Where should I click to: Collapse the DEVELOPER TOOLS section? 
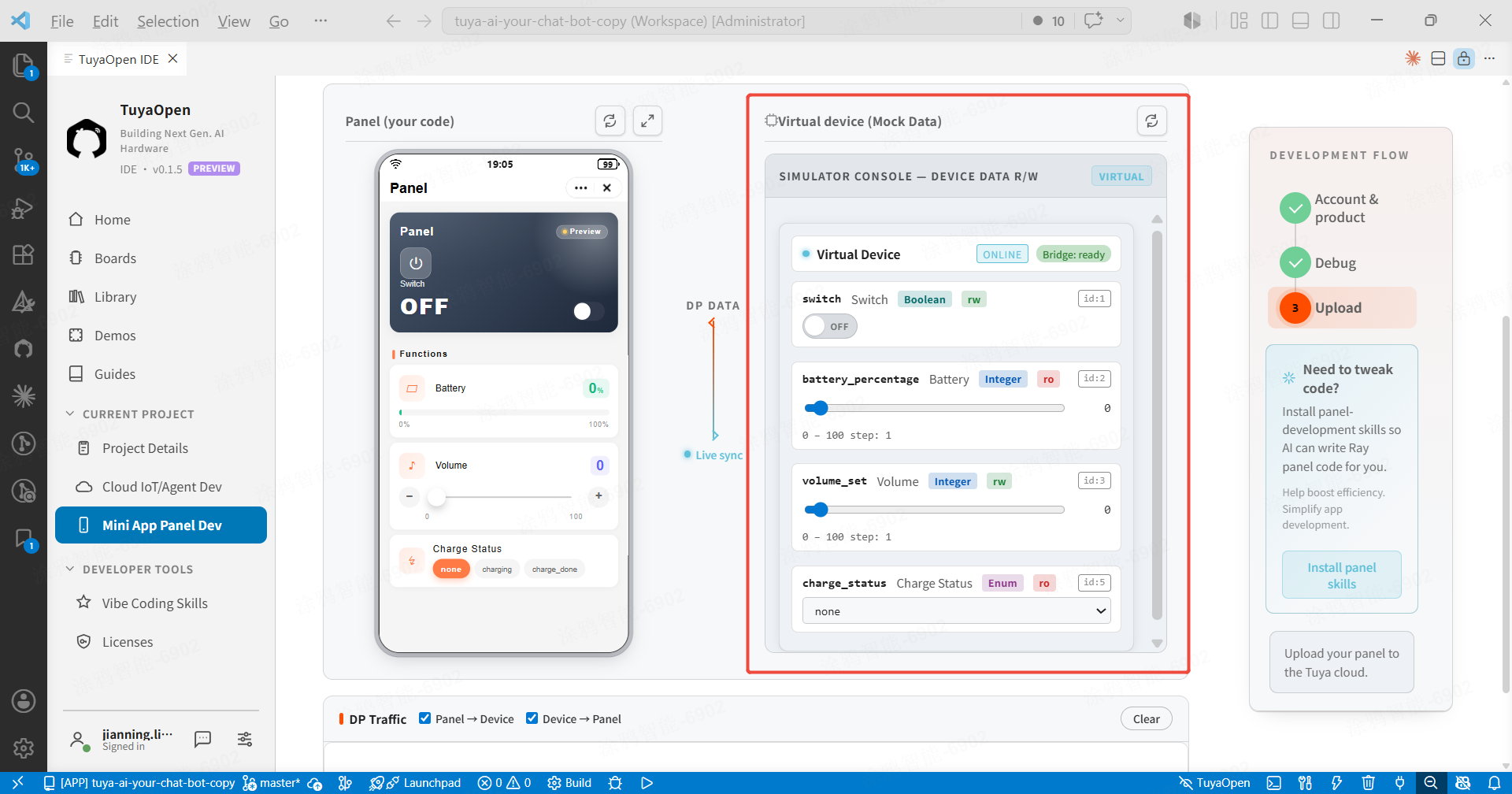click(129, 569)
